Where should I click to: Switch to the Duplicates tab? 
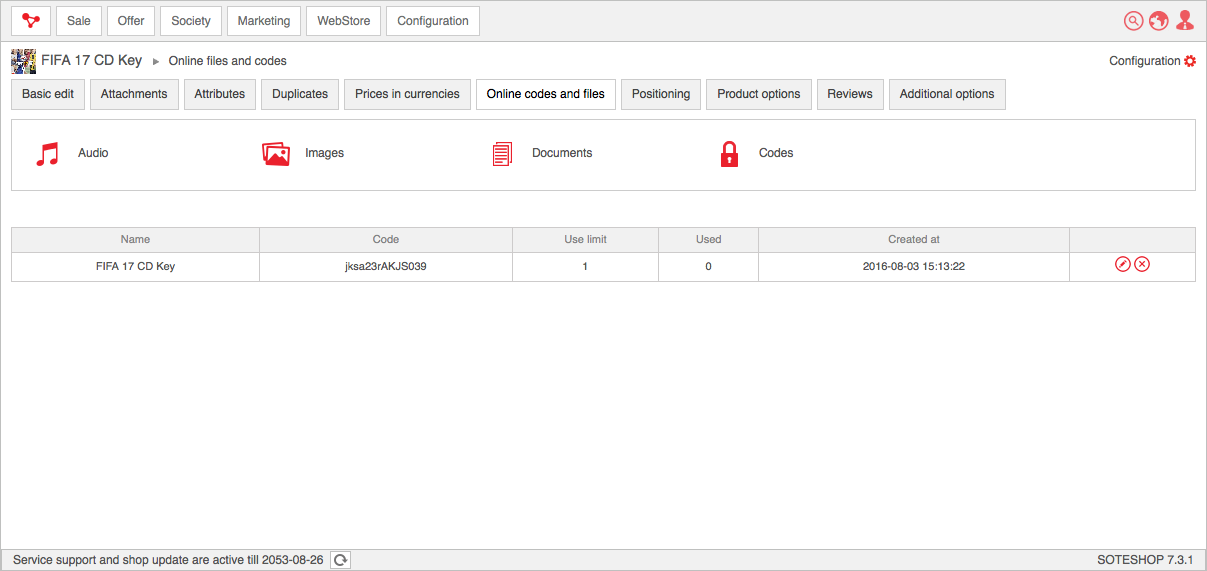[300, 94]
